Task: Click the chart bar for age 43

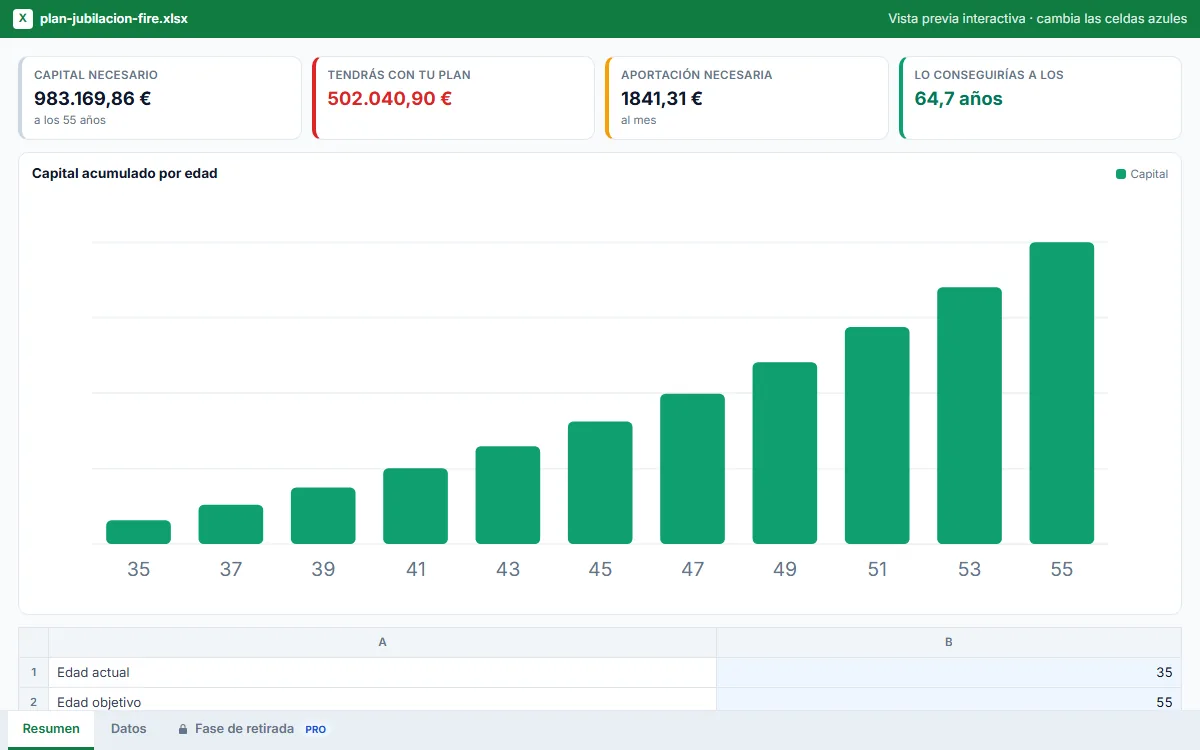Action: pos(508,495)
